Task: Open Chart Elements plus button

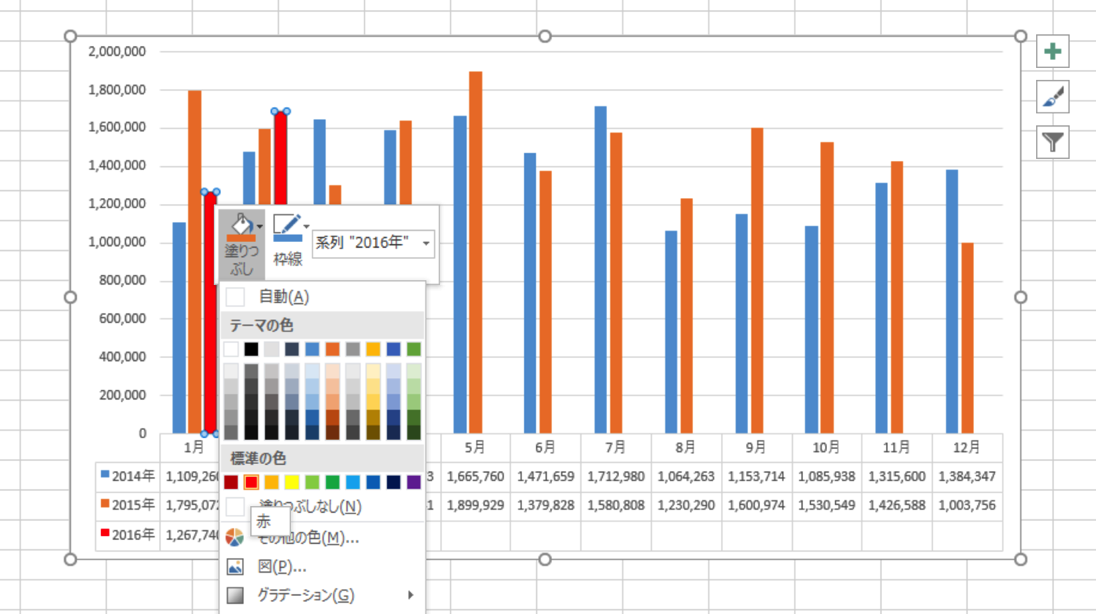Action: pos(1053,51)
